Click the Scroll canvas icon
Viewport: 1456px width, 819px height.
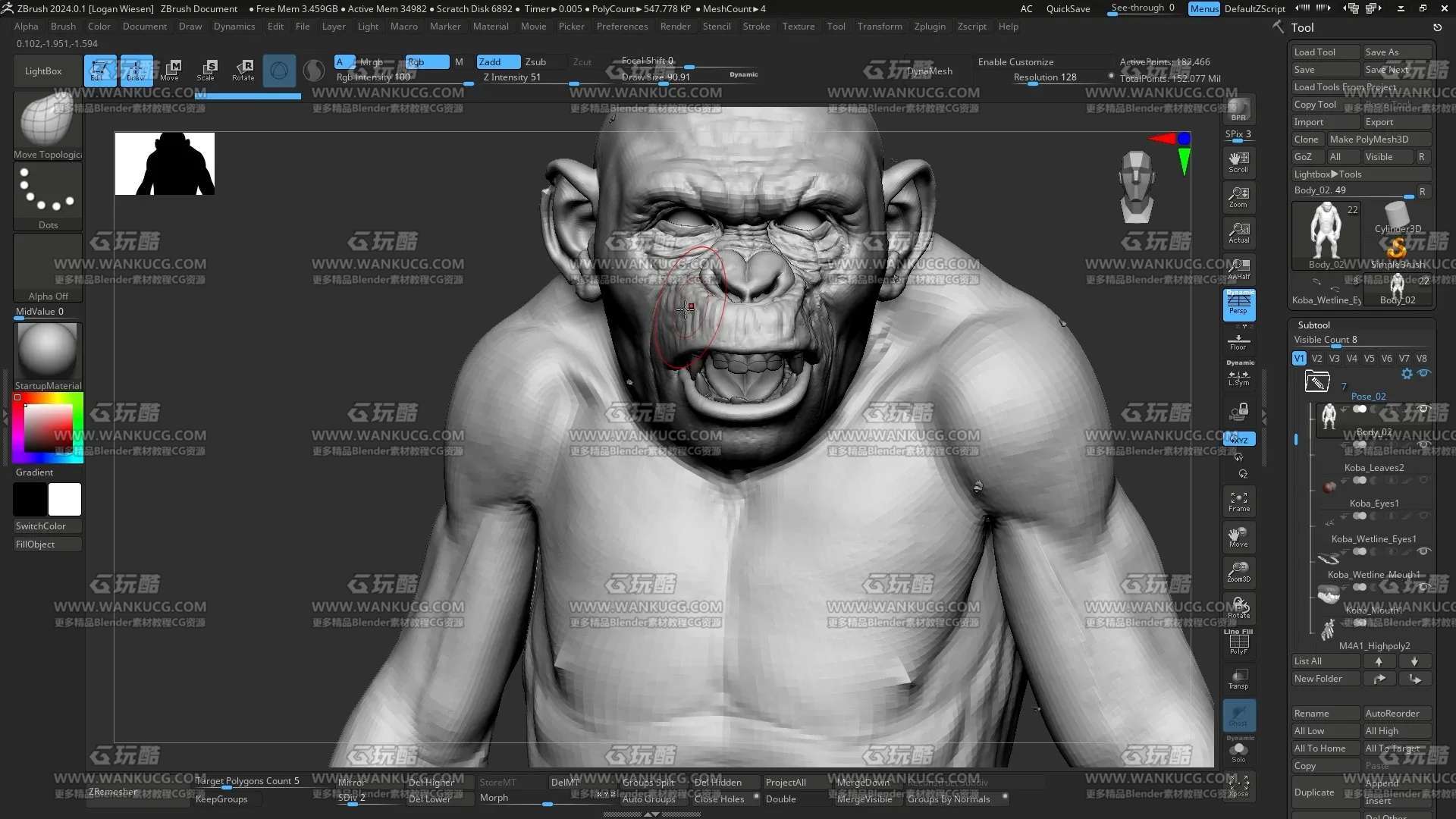(1238, 162)
